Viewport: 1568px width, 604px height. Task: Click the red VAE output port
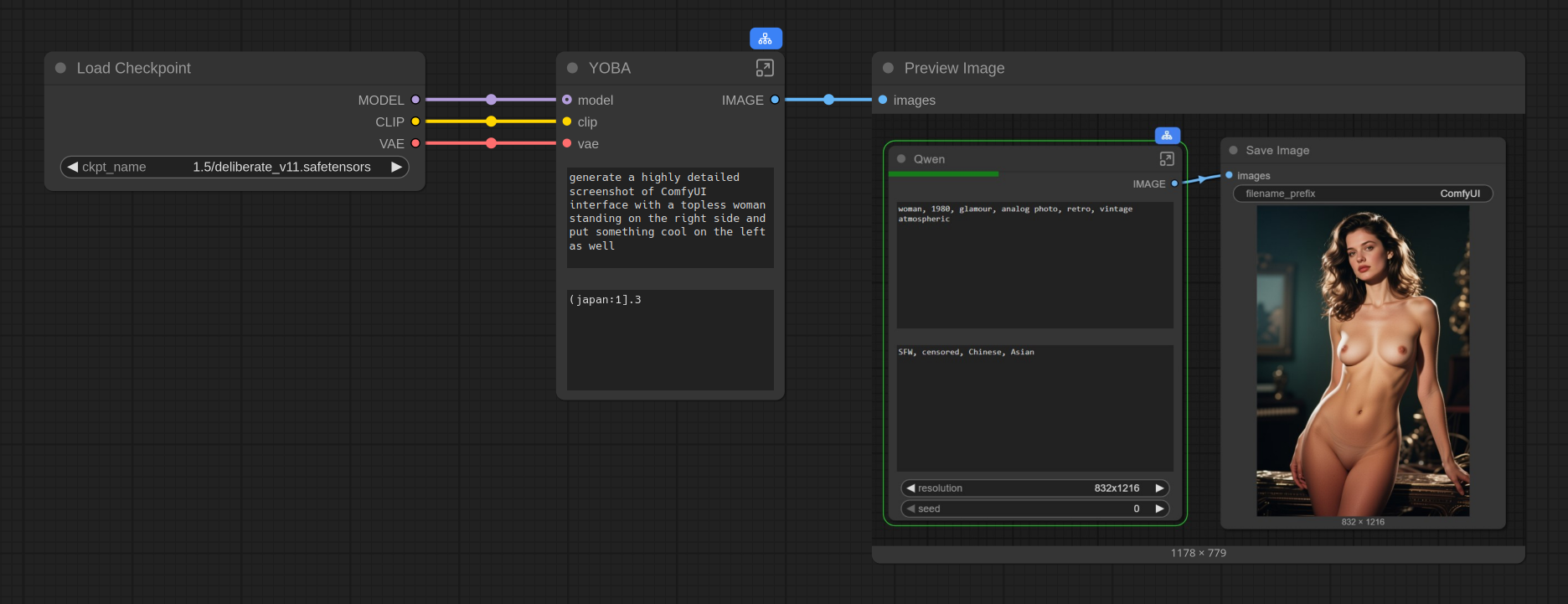click(415, 143)
